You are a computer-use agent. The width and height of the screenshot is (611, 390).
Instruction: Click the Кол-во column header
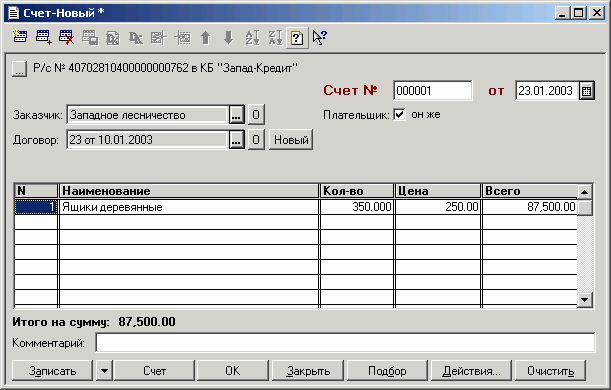point(357,191)
